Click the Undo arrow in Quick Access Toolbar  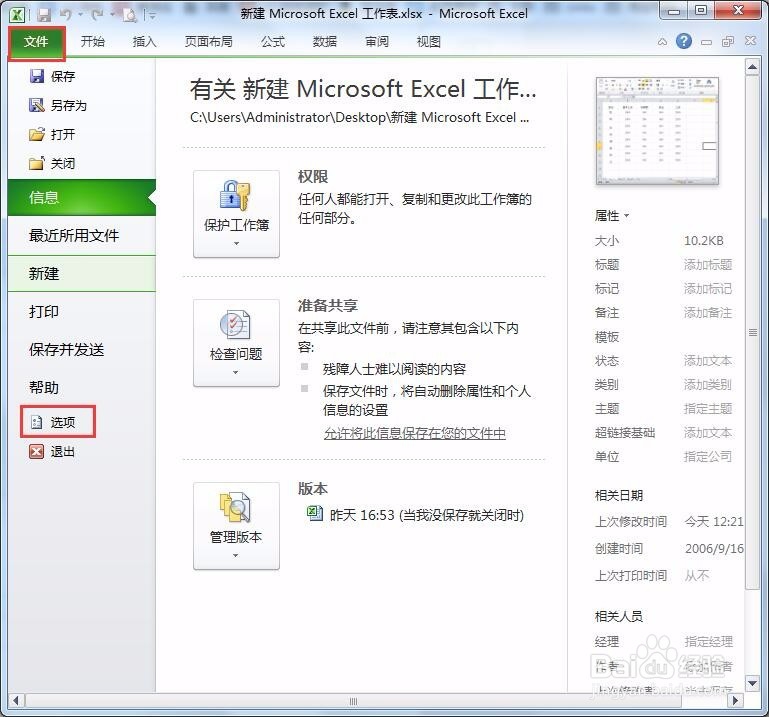click(x=66, y=15)
